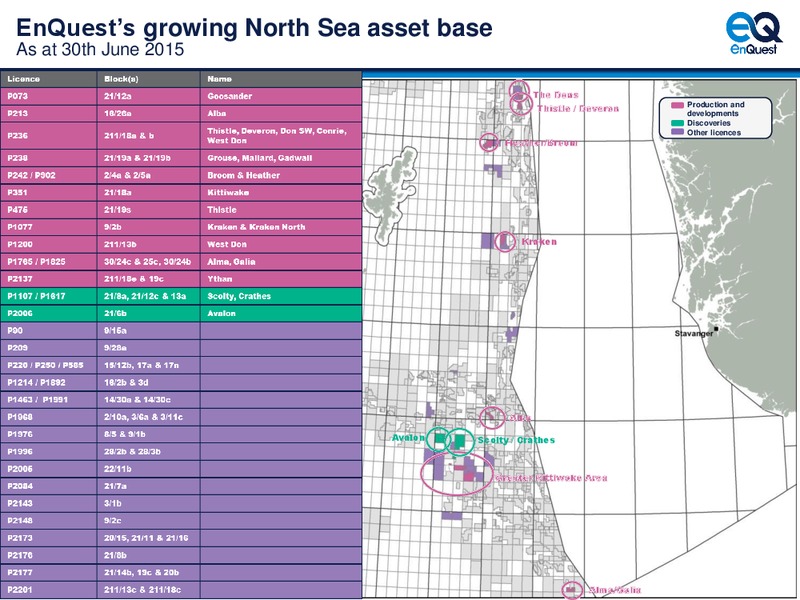Click the slide title "EnQuest's growing North Sea asset base"
The height and width of the screenshot is (600, 800).
click(x=254, y=28)
